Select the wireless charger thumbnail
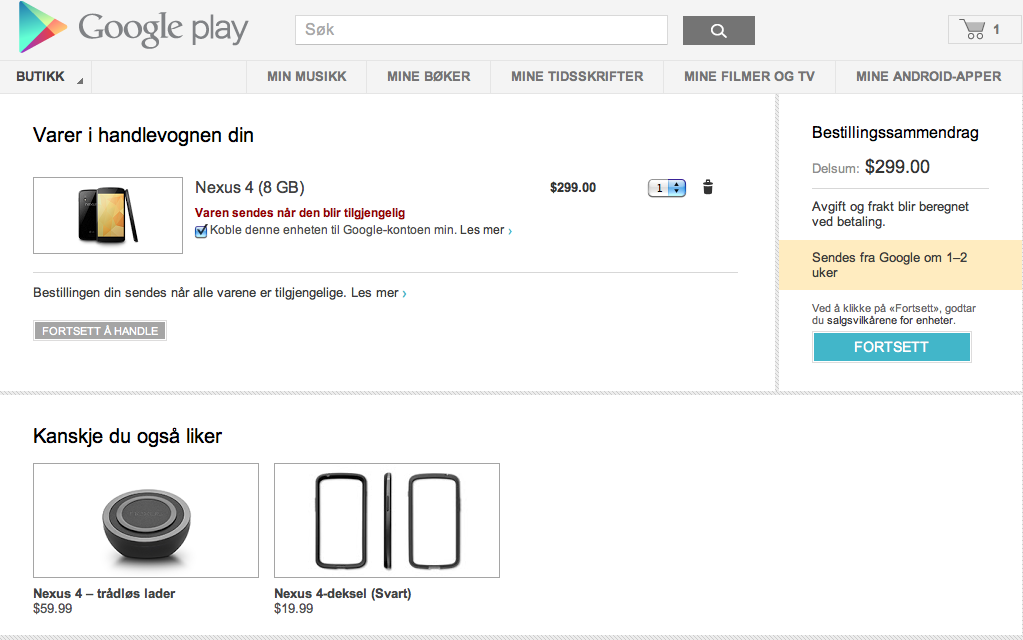The height and width of the screenshot is (640, 1023). pos(146,521)
